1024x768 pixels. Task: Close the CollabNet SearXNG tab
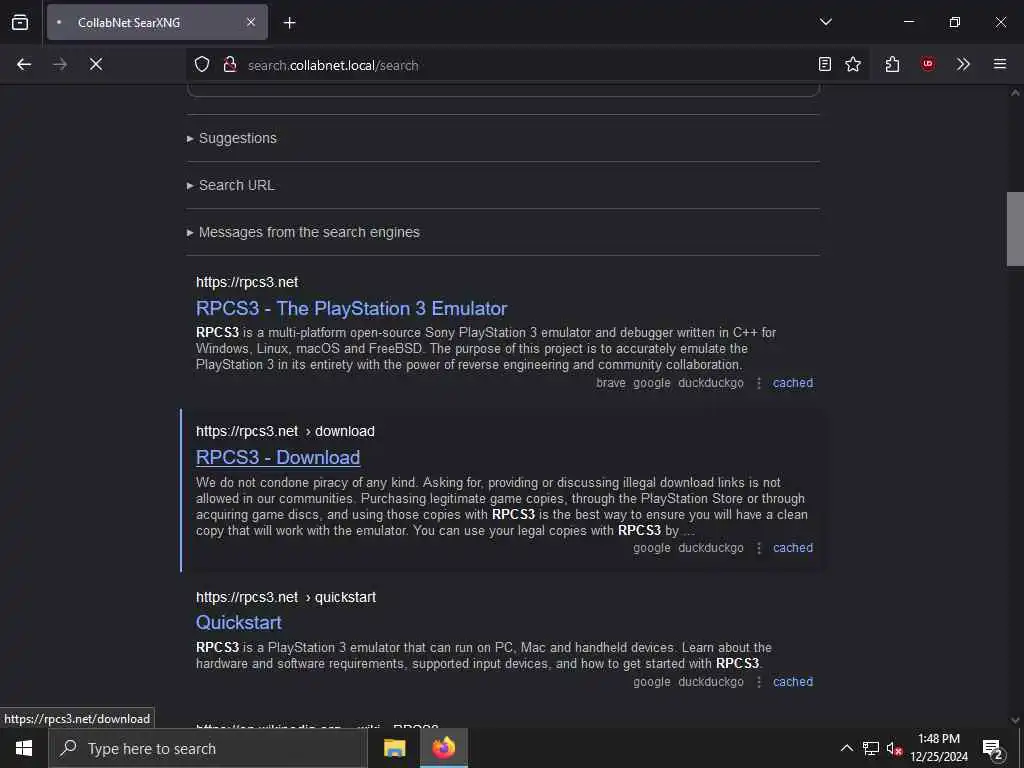pos(251,22)
